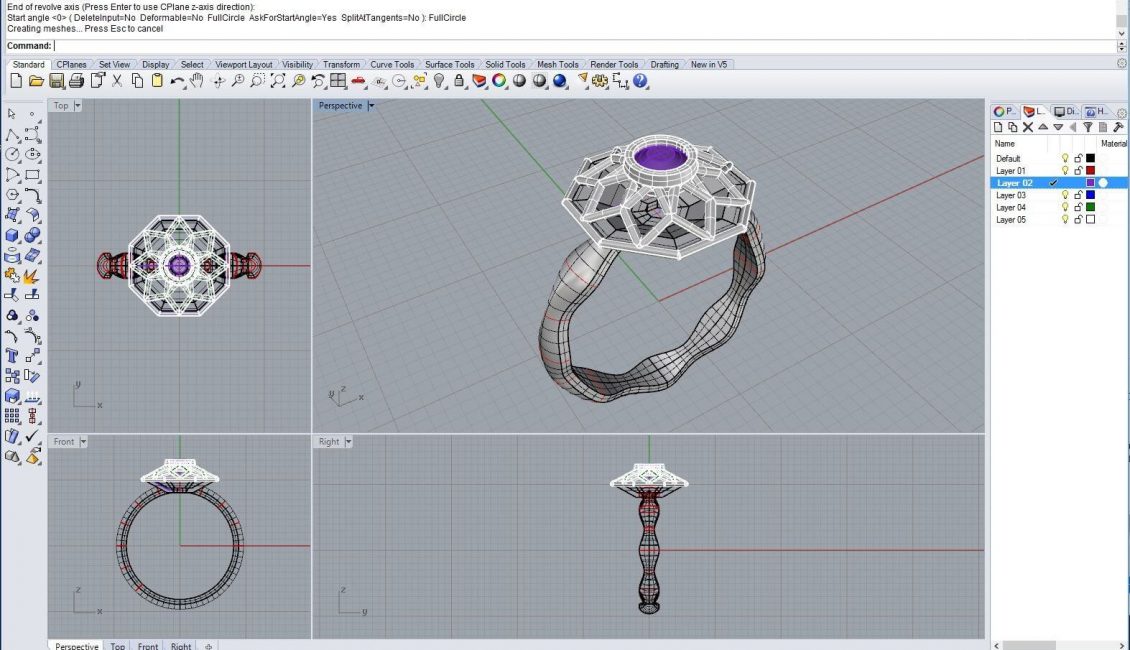Click the Right tab at bottom viewport tabs
Image resolution: width=1130 pixels, height=650 pixels.
180,646
